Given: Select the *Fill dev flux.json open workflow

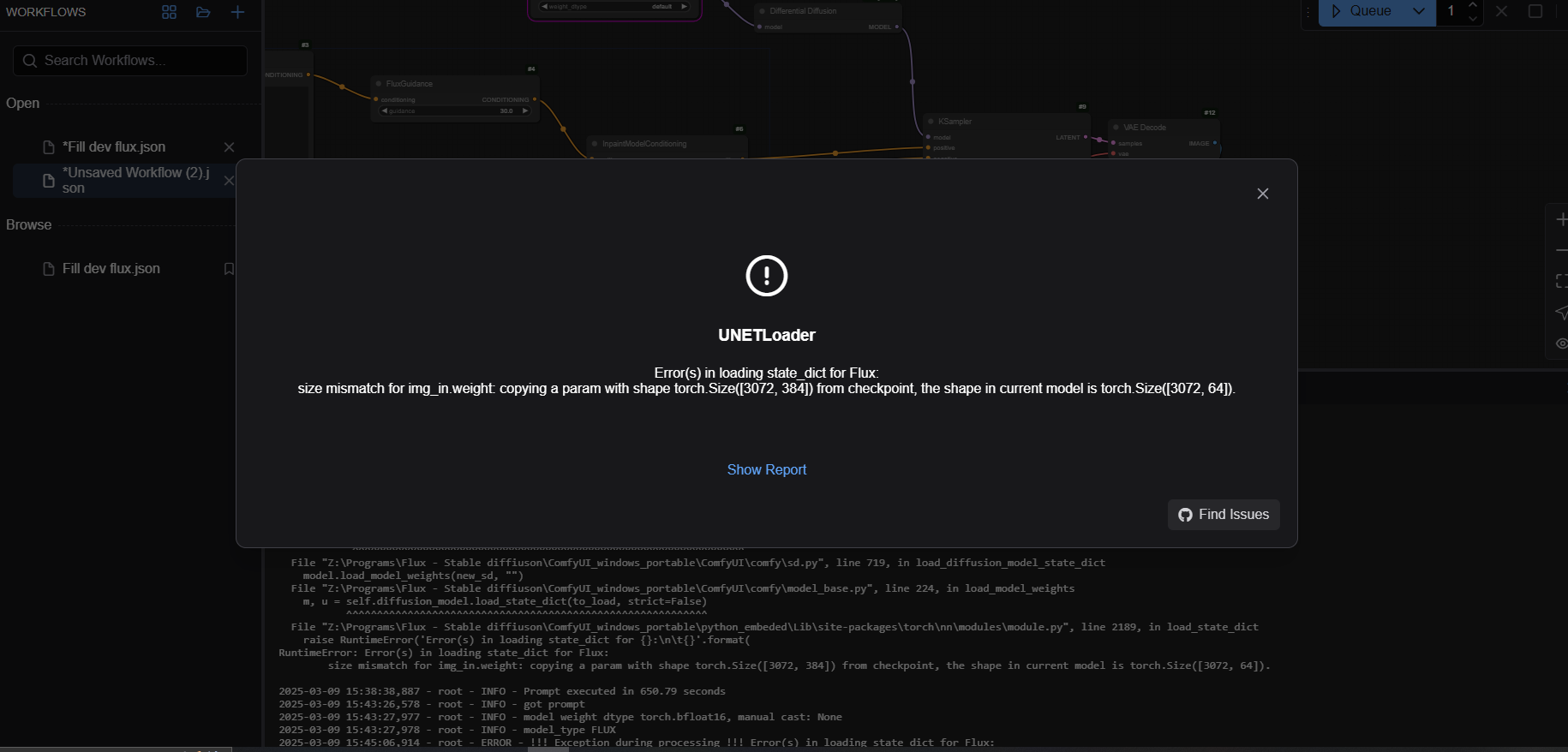Looking at the screenshot, I should coord(114,147).
